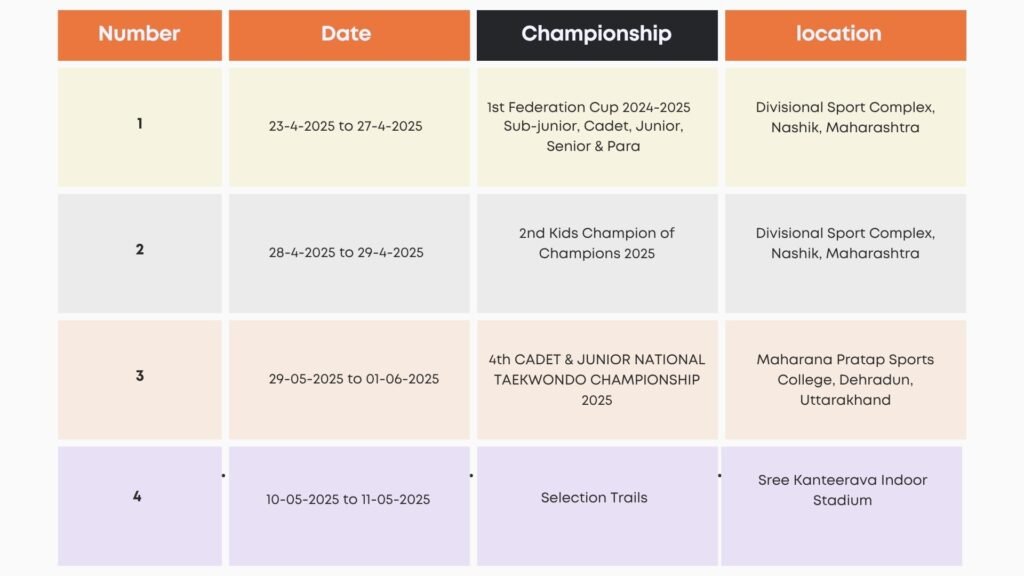This screenshot has height=576, width=1024.
Task: Select the date 29-05-2025 to 01-06-2025
Action: coord(354,379)
